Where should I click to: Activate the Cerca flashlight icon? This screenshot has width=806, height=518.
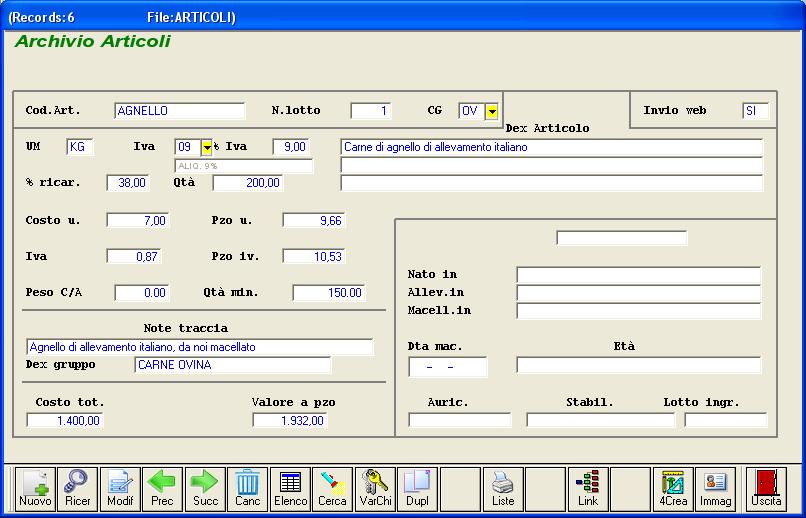coord(333,489)
